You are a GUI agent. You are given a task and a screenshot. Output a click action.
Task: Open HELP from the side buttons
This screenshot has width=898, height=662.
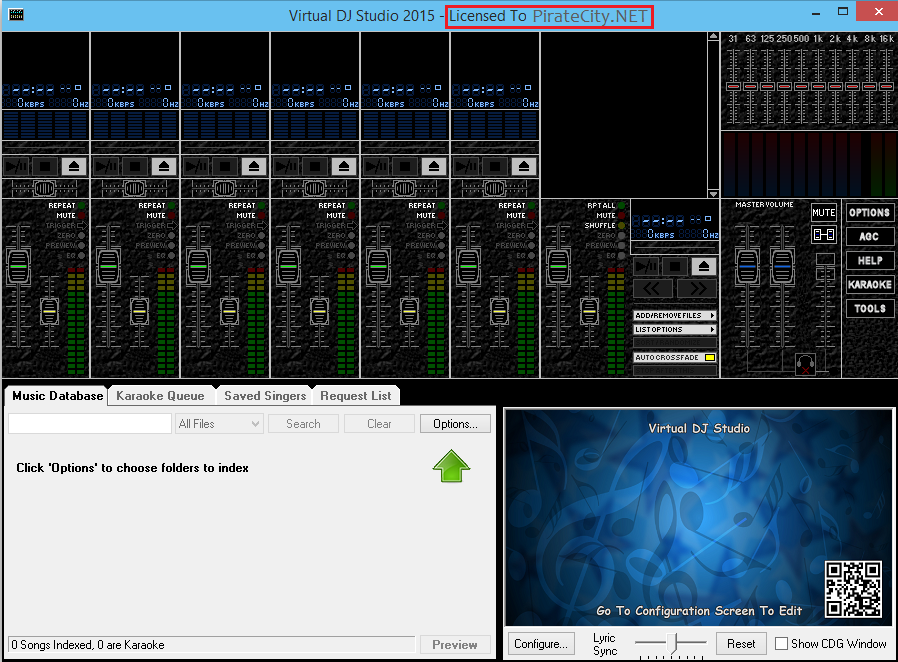pyautogui.click(x=869, y=261)
